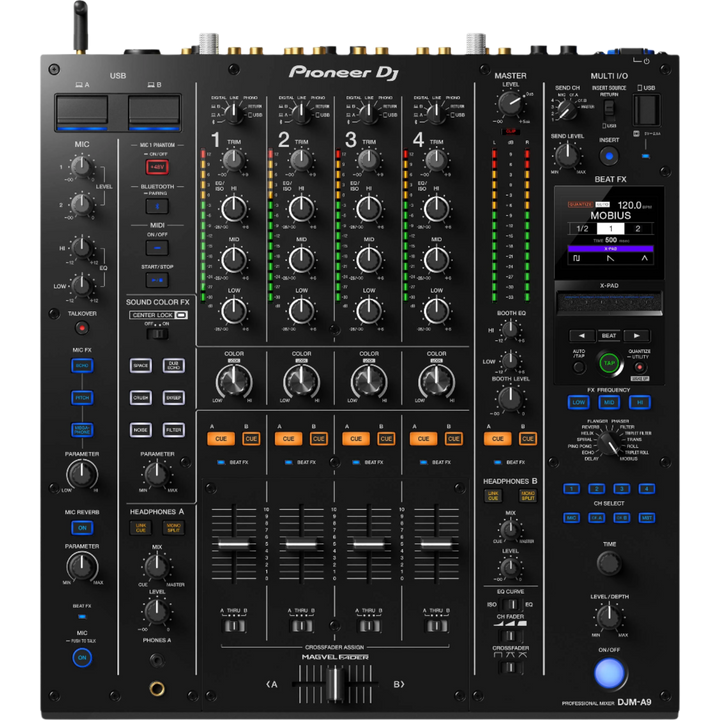Choose the MIC channel select button
This screenshot has height=720, width=720.
point(571,518)
